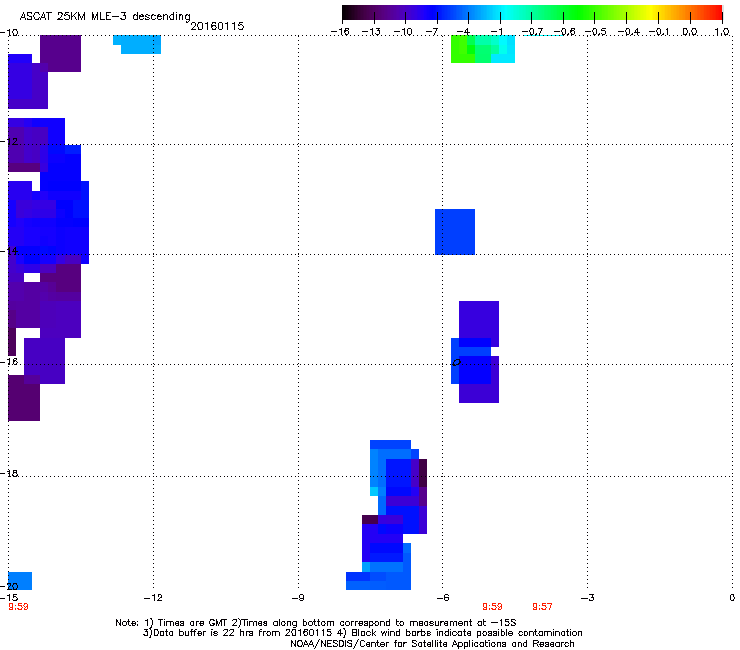The height and width of the screenshot is (650, 740).
Task: Click the red "9:59" time under longitude -15
Action: (18, 607)
